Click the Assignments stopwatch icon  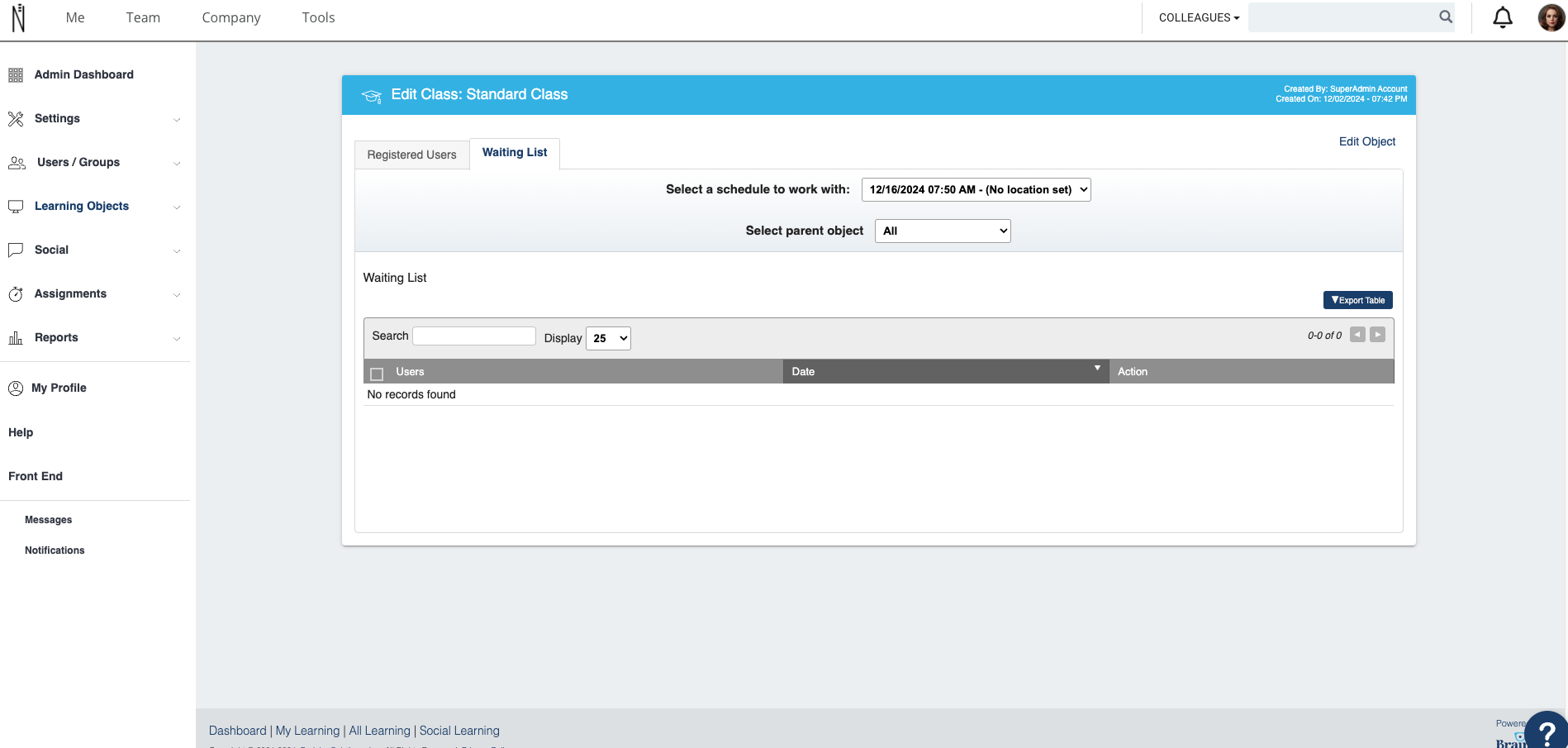[16, 294]
